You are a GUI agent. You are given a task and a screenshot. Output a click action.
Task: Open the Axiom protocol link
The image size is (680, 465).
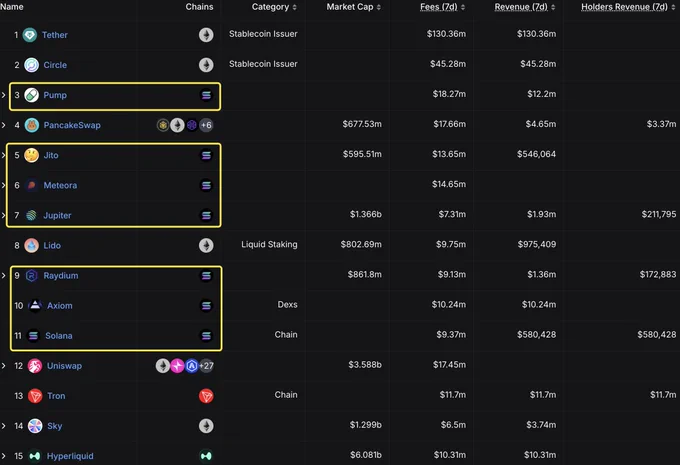(x=60, y=306)
